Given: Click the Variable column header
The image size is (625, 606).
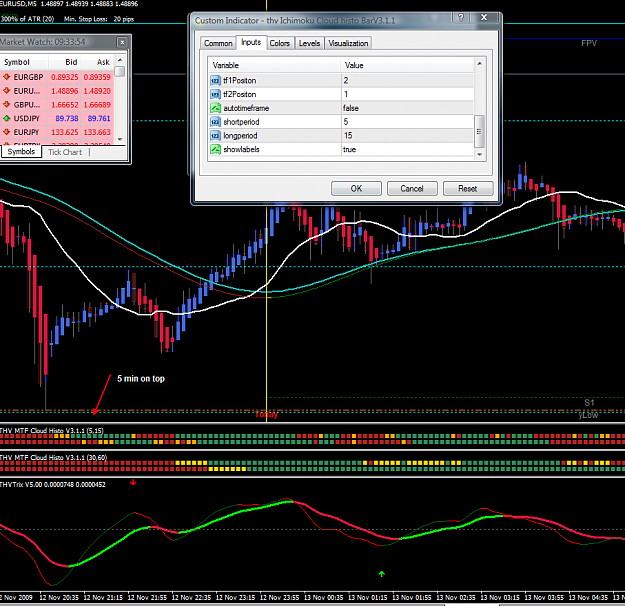Looking at the screenshot, I should (x=274, y=65).
